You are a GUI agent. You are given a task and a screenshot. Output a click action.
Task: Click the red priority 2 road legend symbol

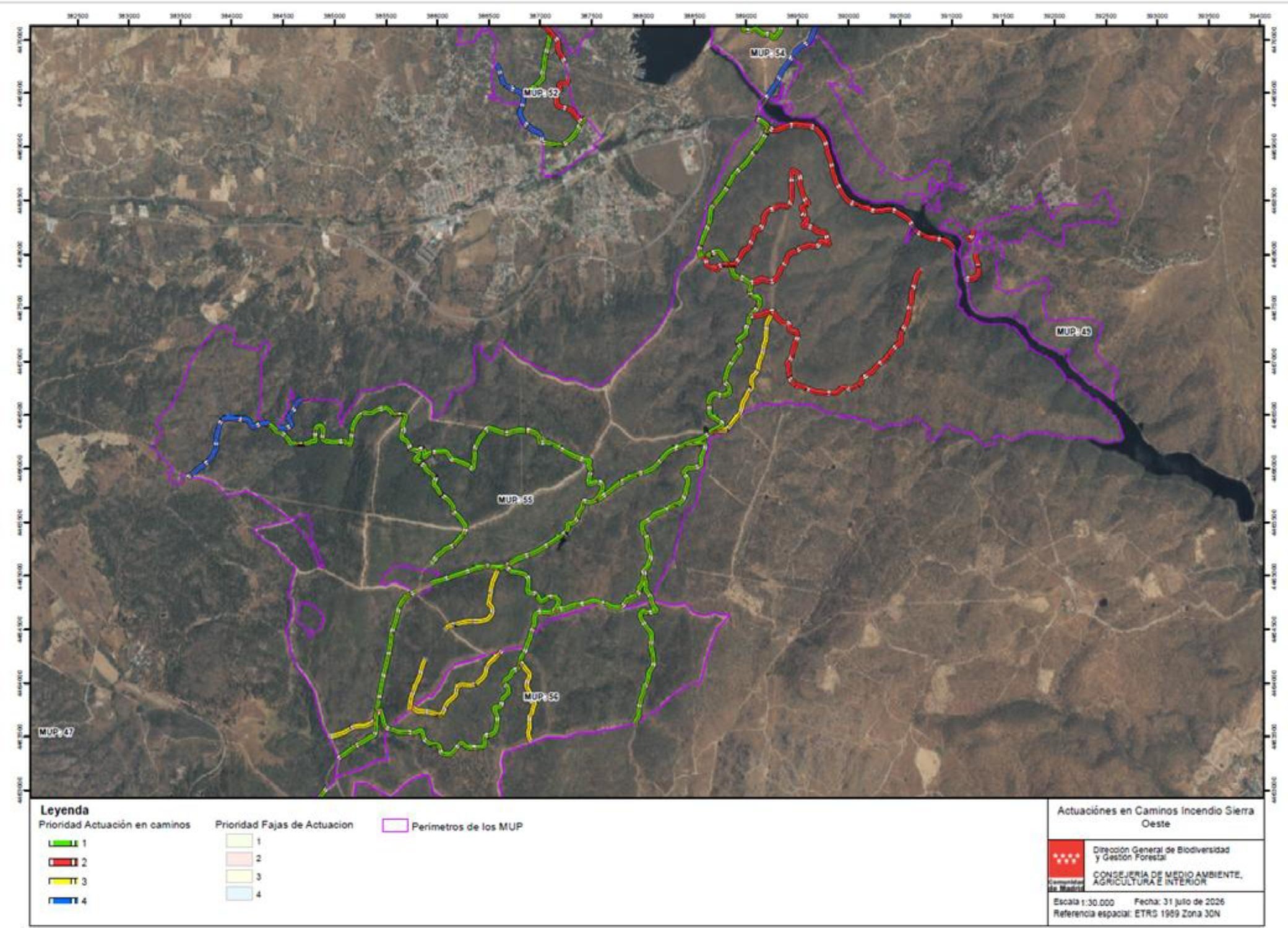[x=63, y=862]
